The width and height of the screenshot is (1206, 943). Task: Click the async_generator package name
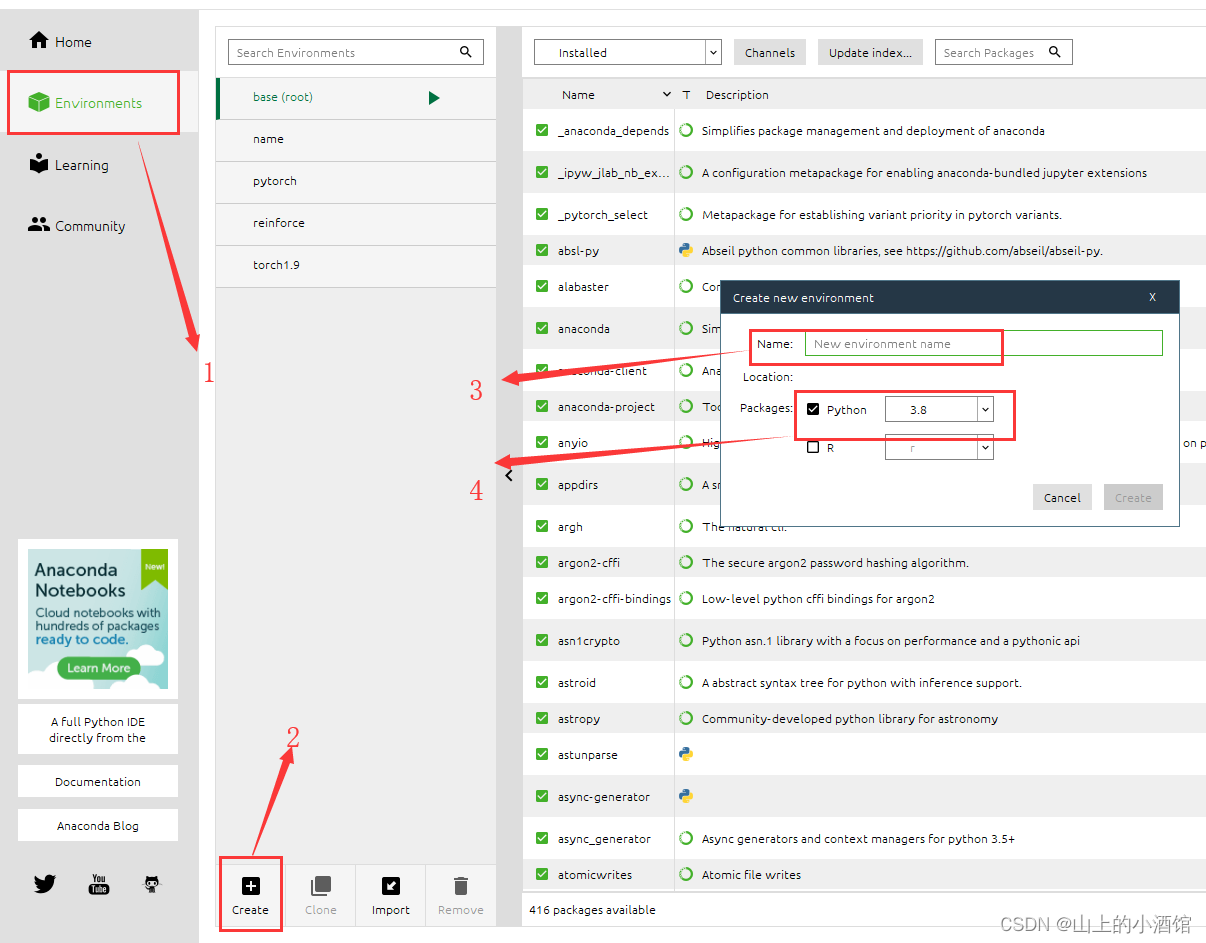click(604, 838)
